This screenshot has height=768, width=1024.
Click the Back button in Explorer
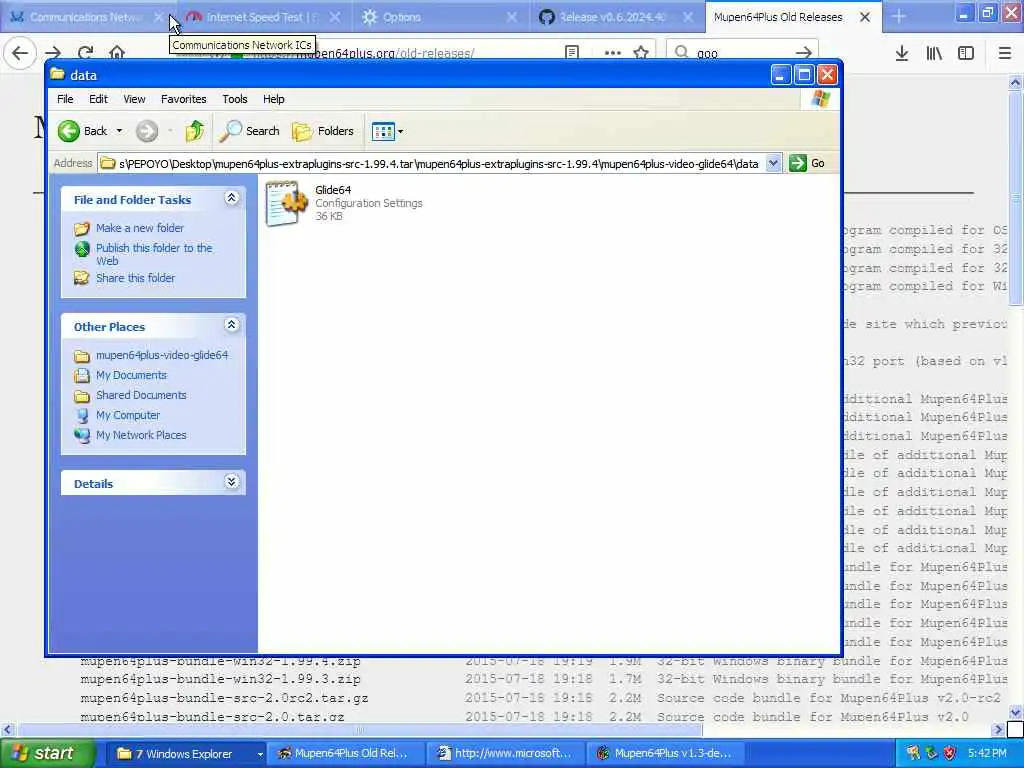click(82, 131)
